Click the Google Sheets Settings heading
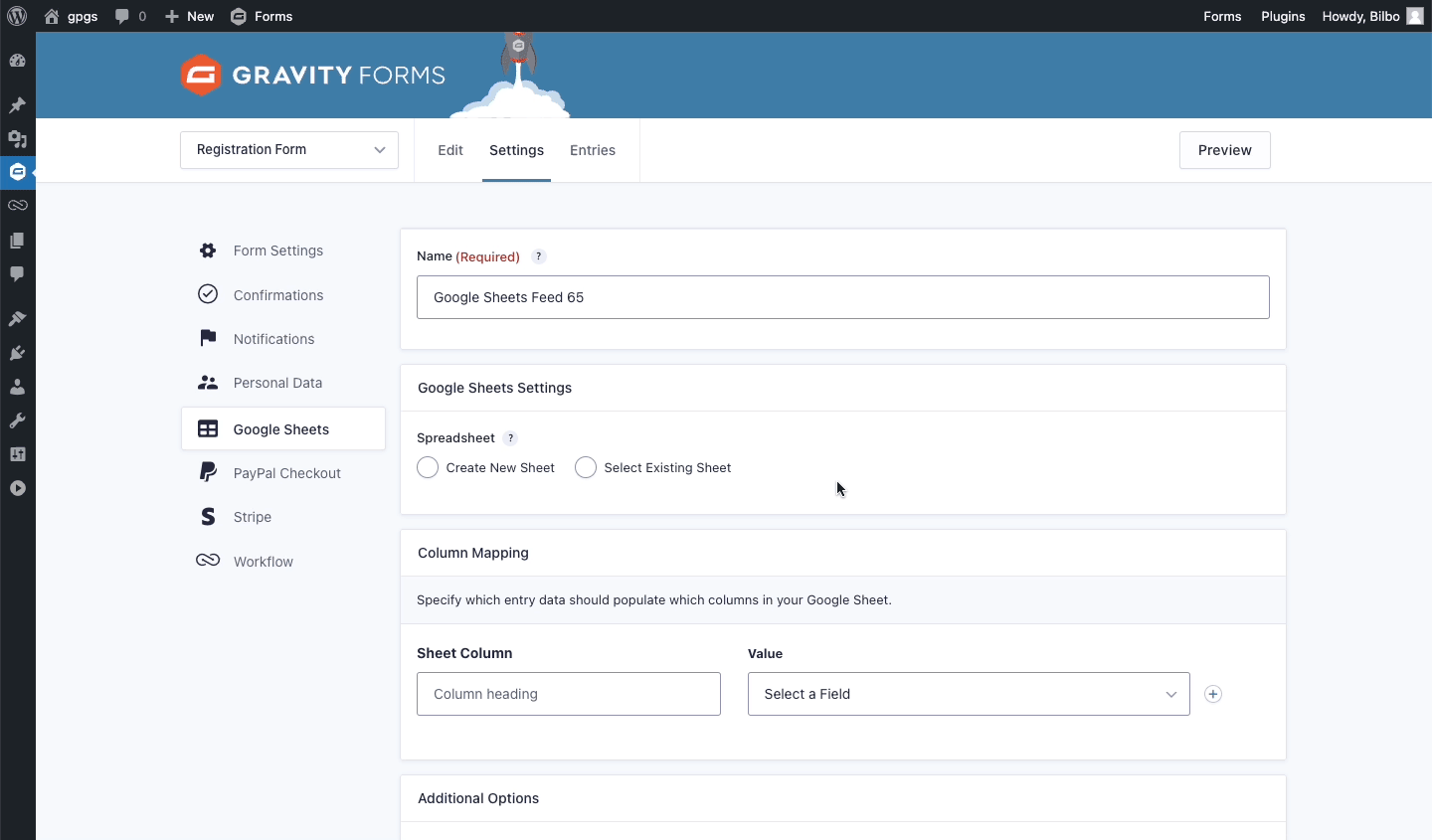Screen dimensions: 1432x840 pyautogui.click(x=494, y=388)
